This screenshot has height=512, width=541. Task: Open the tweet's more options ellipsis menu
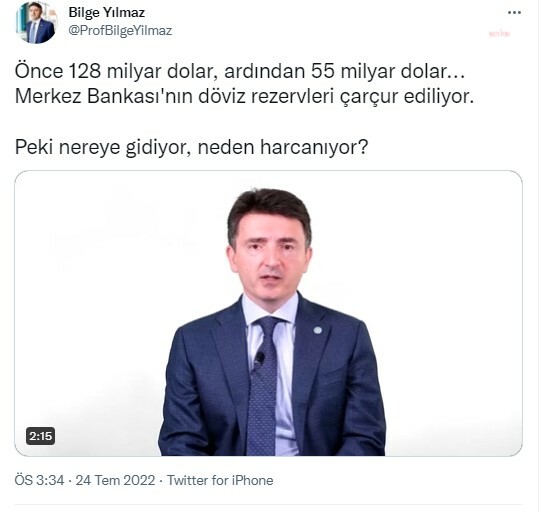click(515, 13)
